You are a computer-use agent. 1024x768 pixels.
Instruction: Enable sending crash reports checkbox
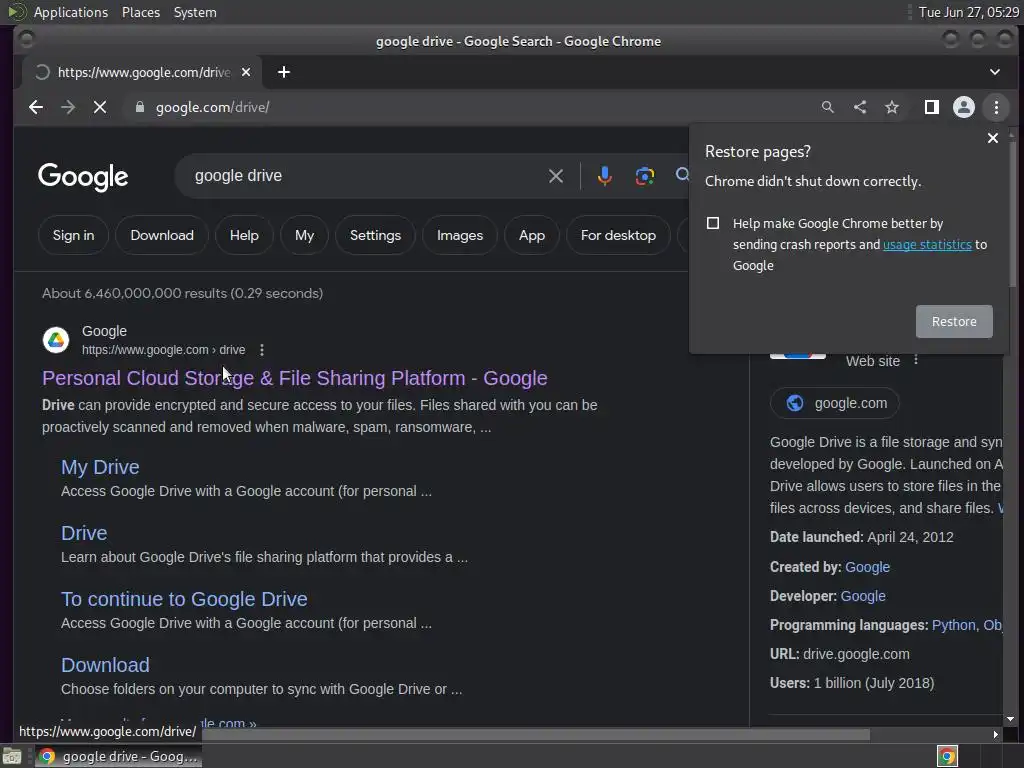pyautogui.click(x=713, y=223)
